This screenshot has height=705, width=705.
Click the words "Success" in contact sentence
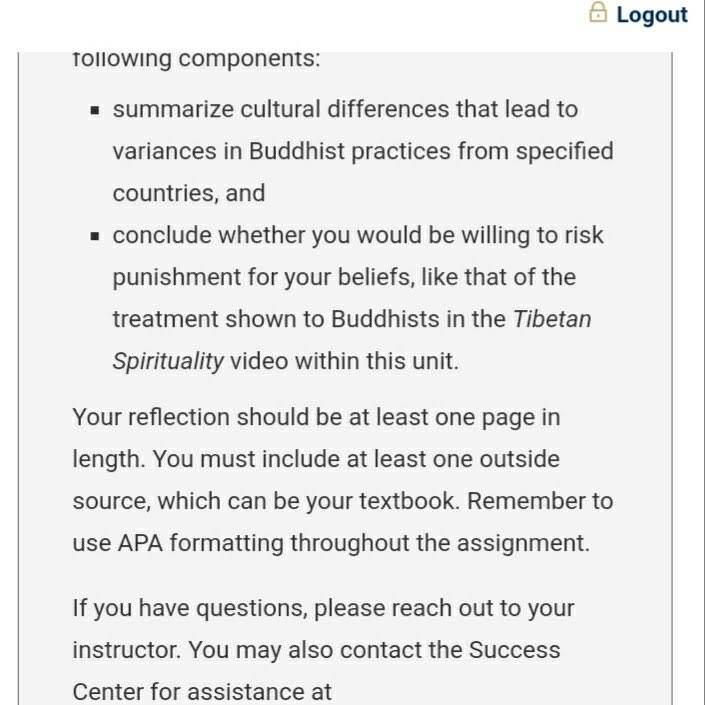coord(514,650)
